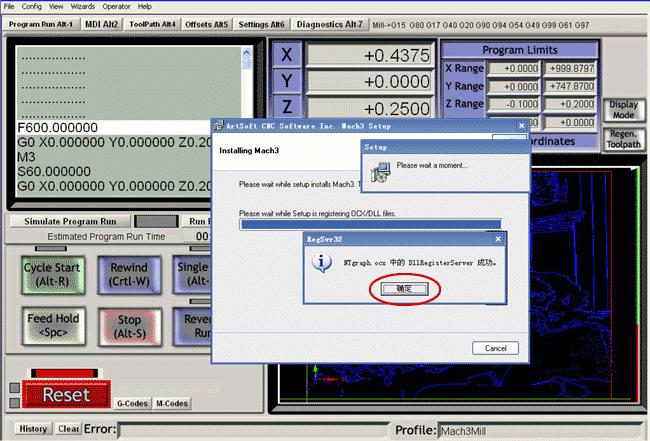
Task: Open the Wizards menu
Action: (x=82, y=6)
